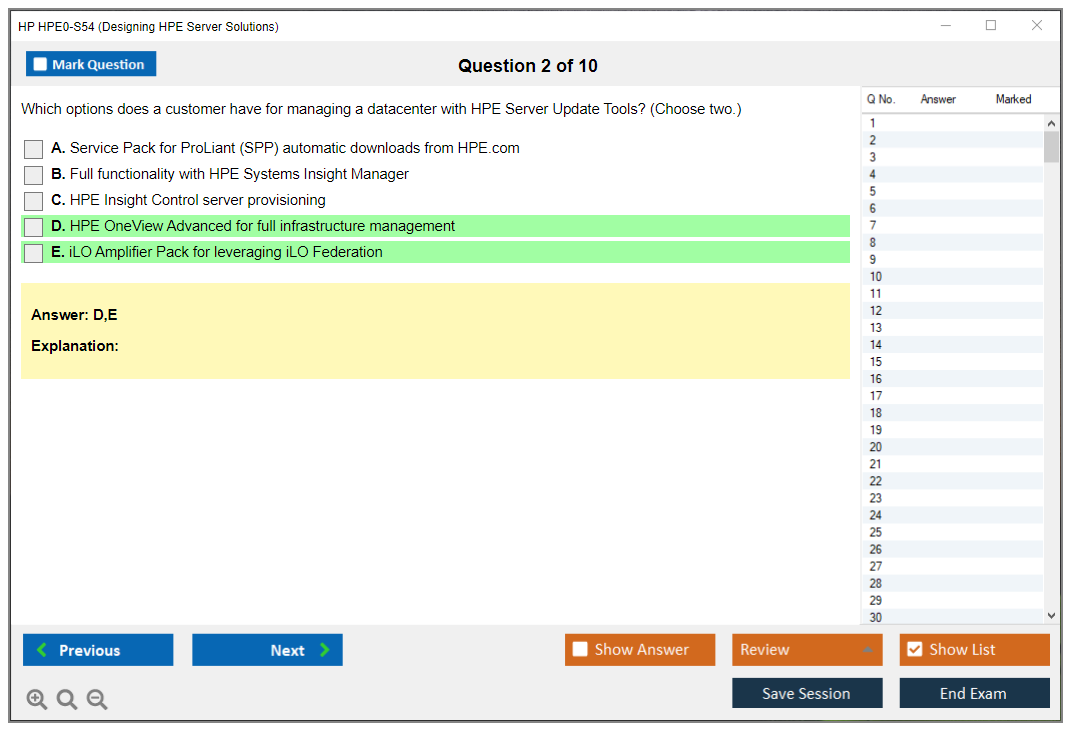
Task: Click the scroll-down arrow on the question list
Action: [x=1051, y=615]
